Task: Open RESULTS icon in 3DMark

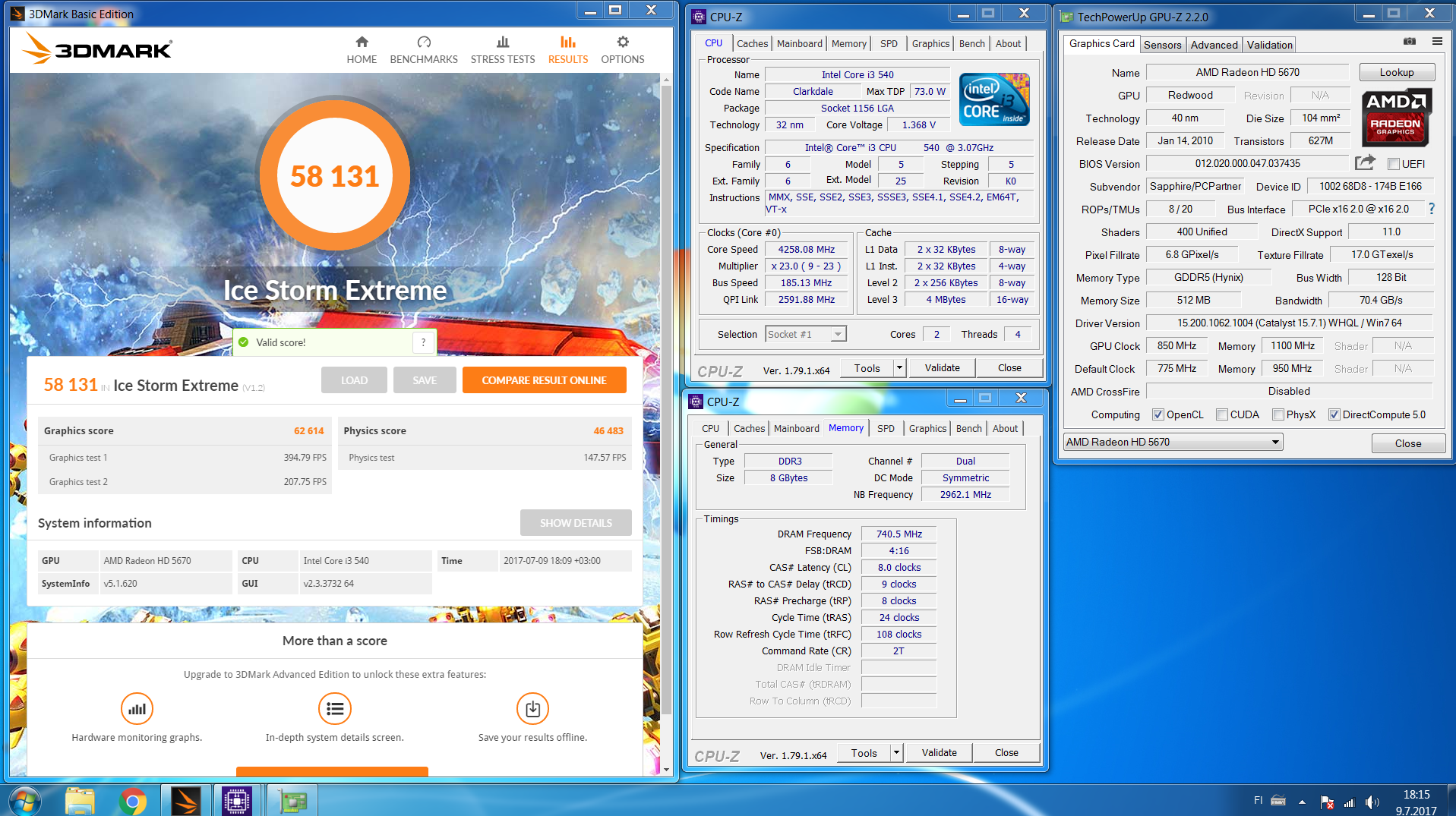Action: (567, 43)
